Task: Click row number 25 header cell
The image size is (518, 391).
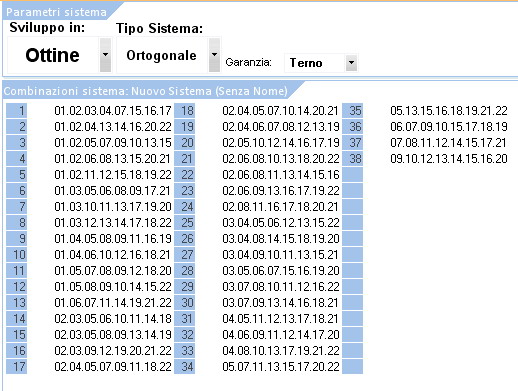Action: coord(184,222)
